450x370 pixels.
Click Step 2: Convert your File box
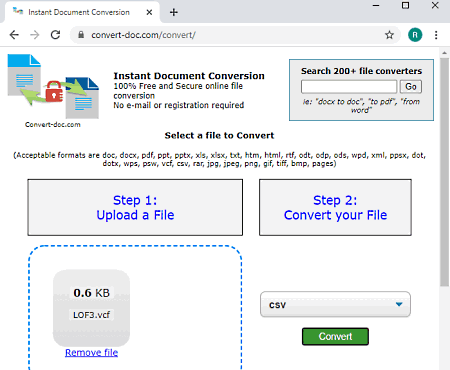tap(335, 207)
